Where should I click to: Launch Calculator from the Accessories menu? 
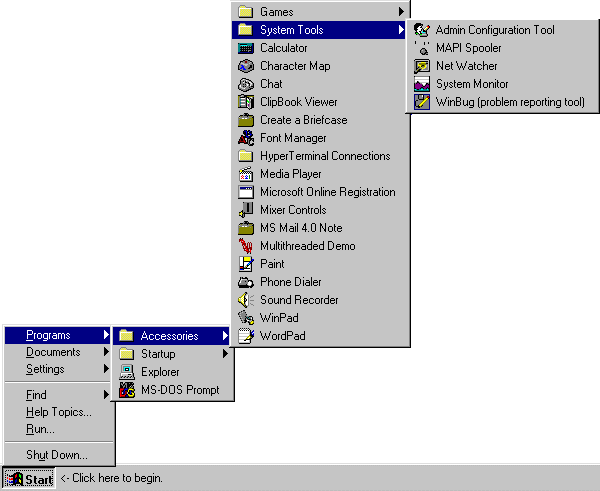point(321,48)
